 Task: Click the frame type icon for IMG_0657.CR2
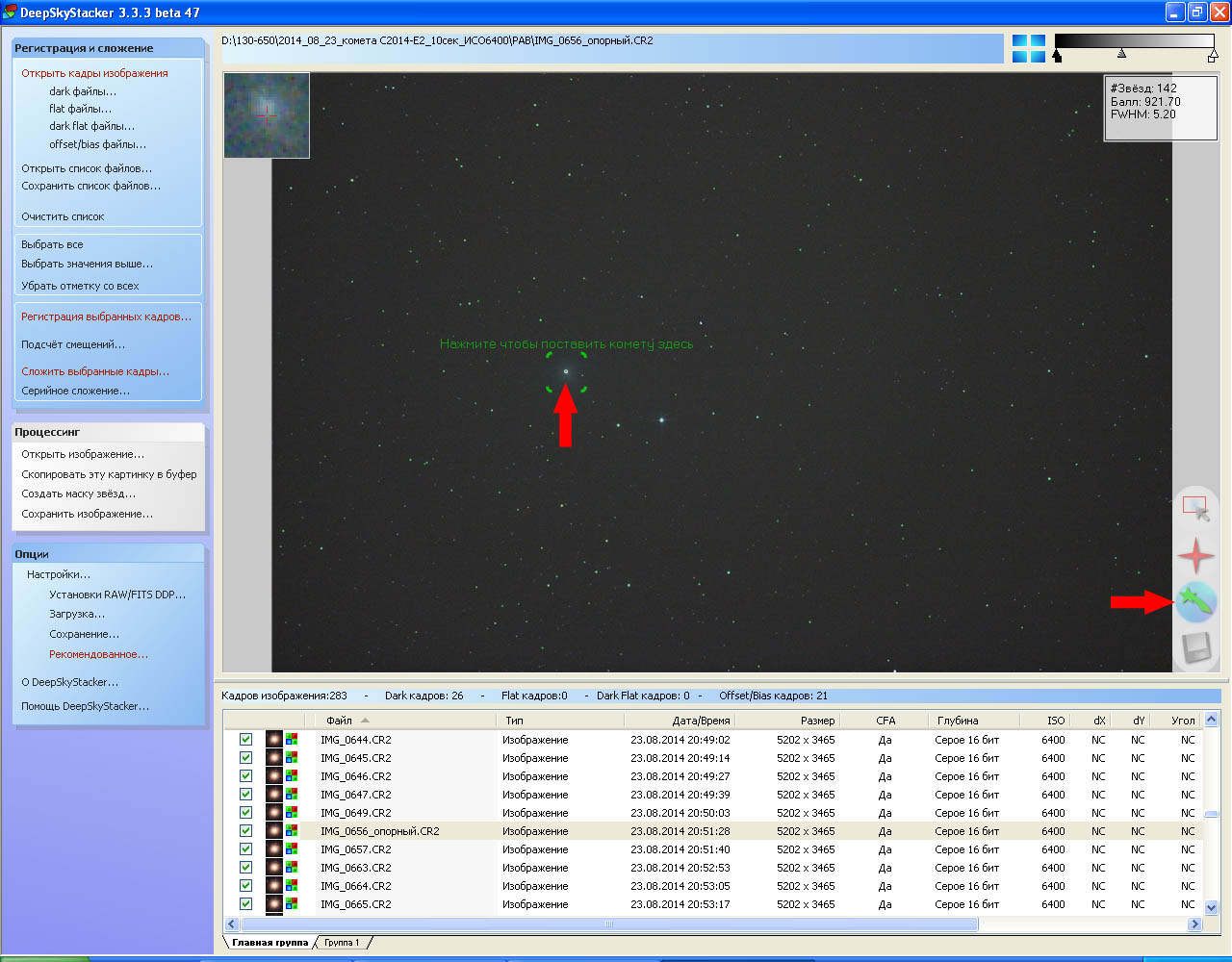tap(274, 849)
